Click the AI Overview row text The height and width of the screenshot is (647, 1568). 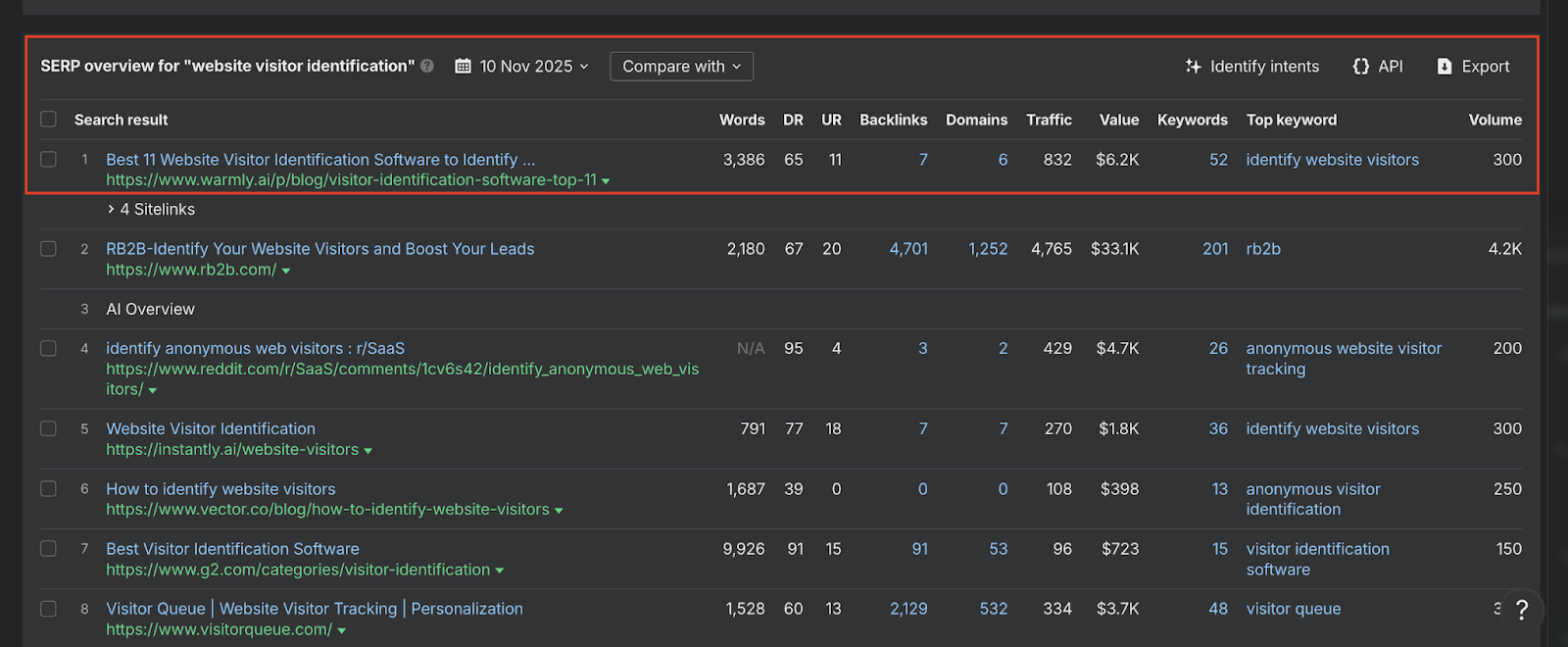click(150, 309)
